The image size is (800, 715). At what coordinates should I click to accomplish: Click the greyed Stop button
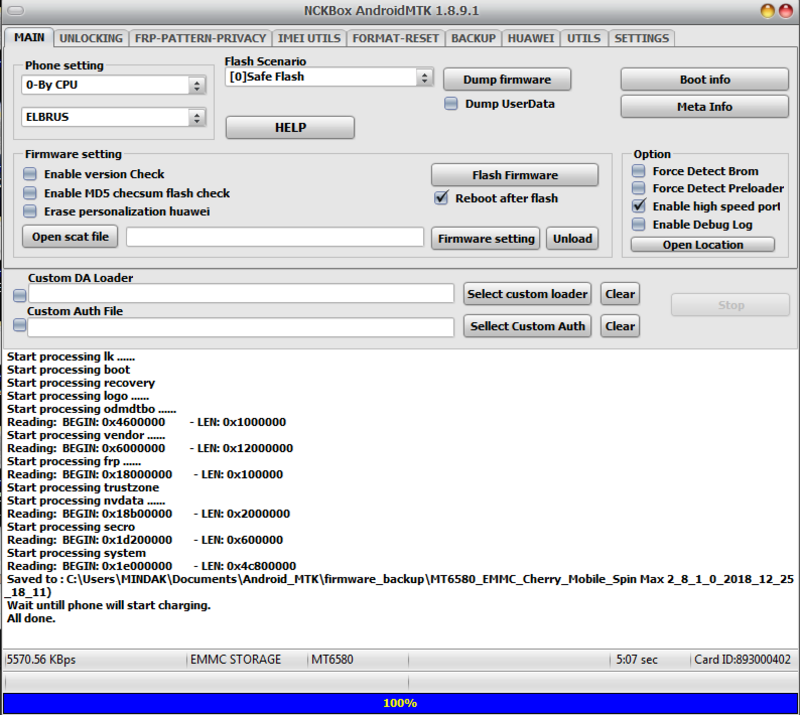(731, 305)
